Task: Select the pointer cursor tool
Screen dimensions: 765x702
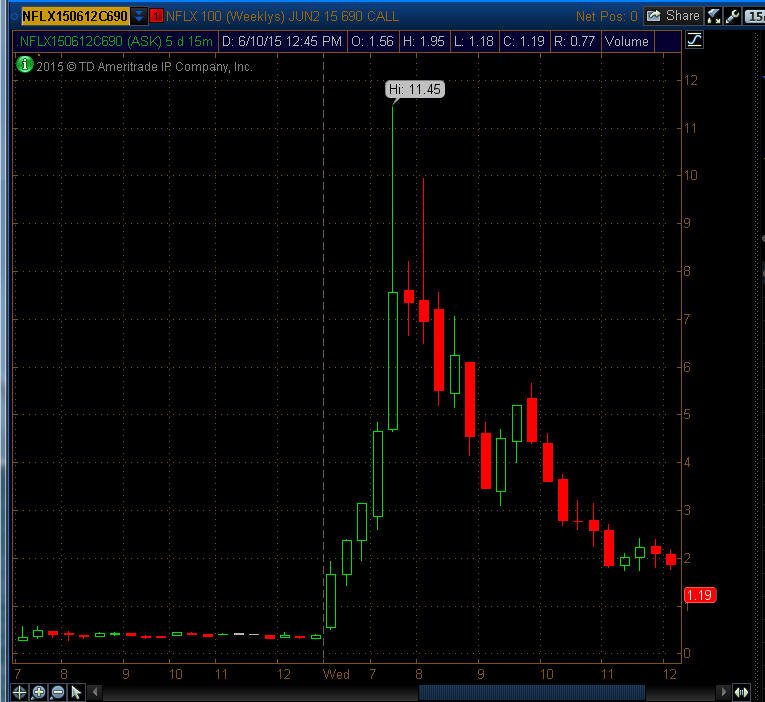Action: [x=76, y=692]
